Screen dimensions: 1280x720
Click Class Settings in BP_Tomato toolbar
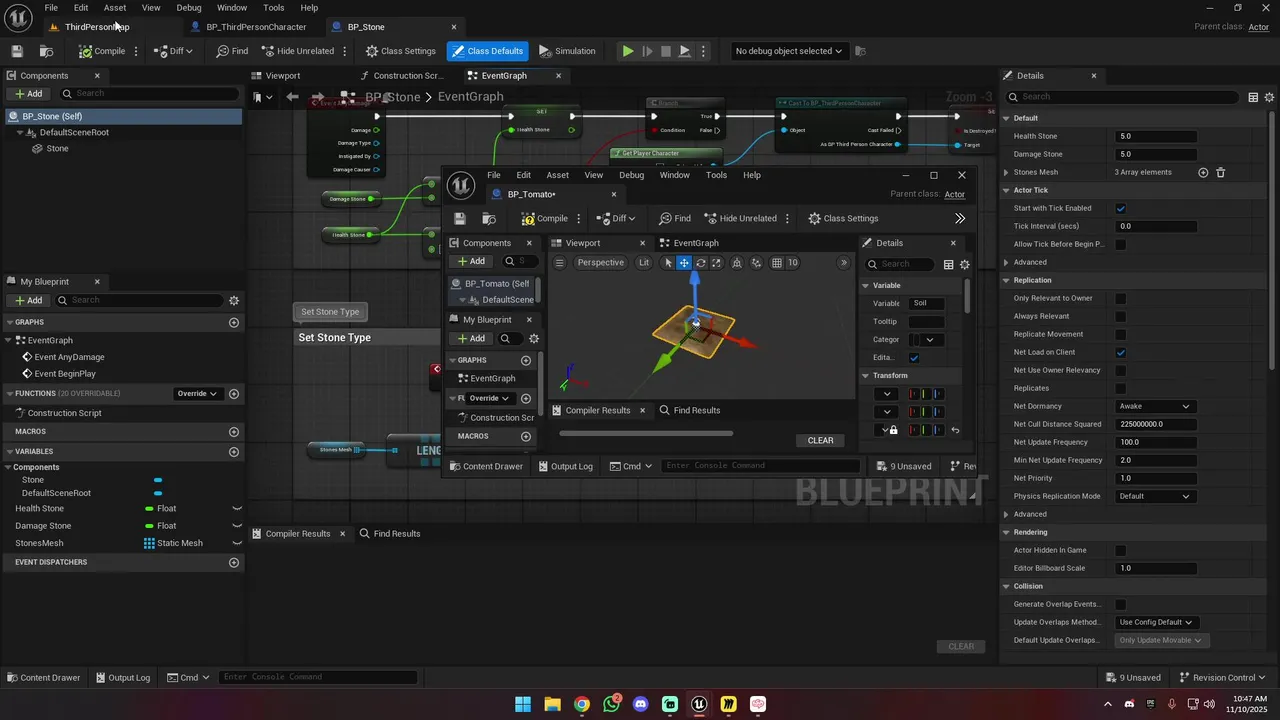coord(843,218)
